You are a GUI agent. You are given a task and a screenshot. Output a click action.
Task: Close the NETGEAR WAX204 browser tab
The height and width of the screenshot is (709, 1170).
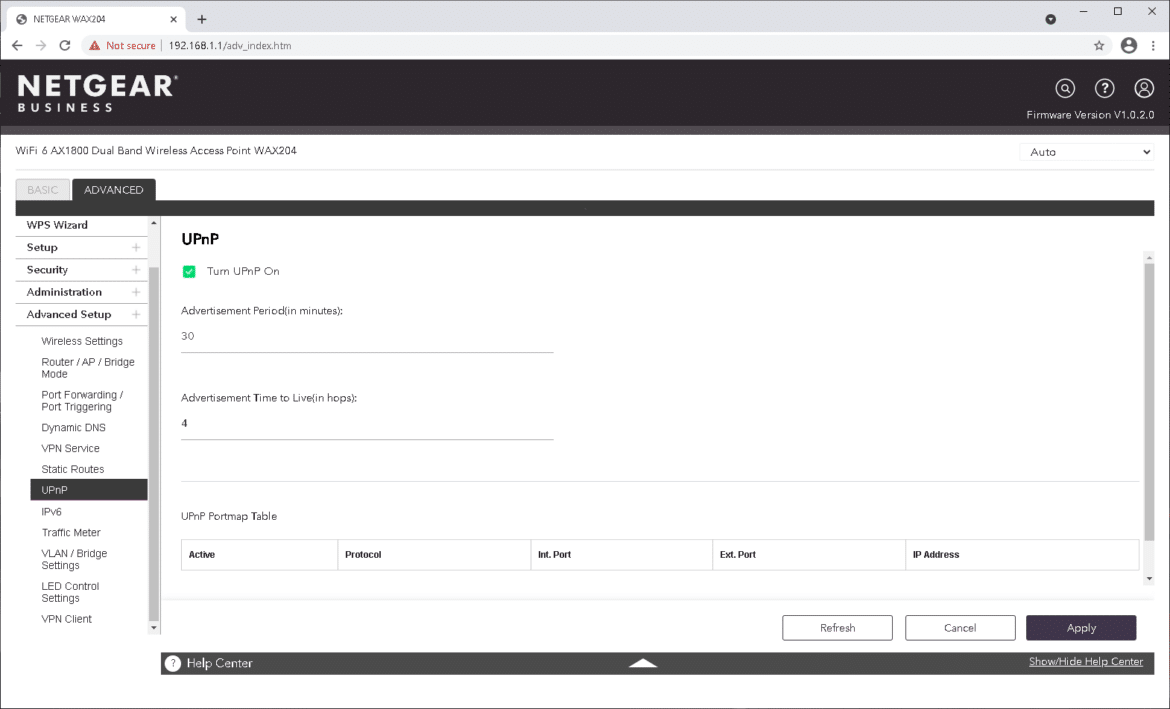(173, 19)
